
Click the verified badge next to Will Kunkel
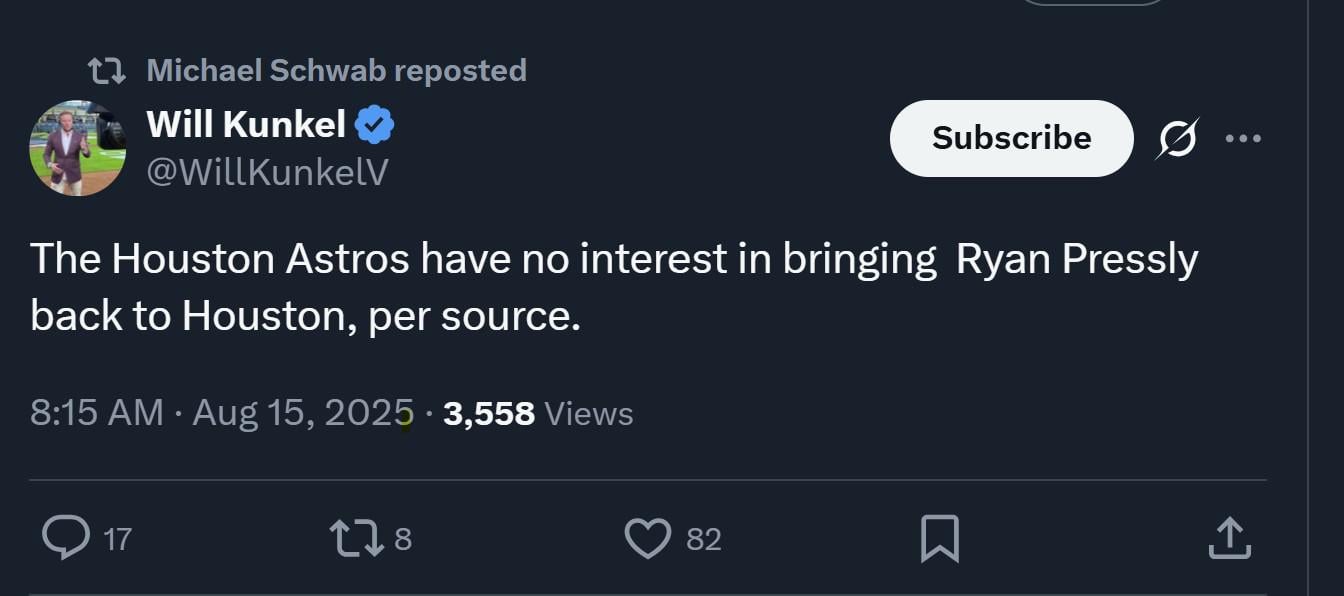375,122
